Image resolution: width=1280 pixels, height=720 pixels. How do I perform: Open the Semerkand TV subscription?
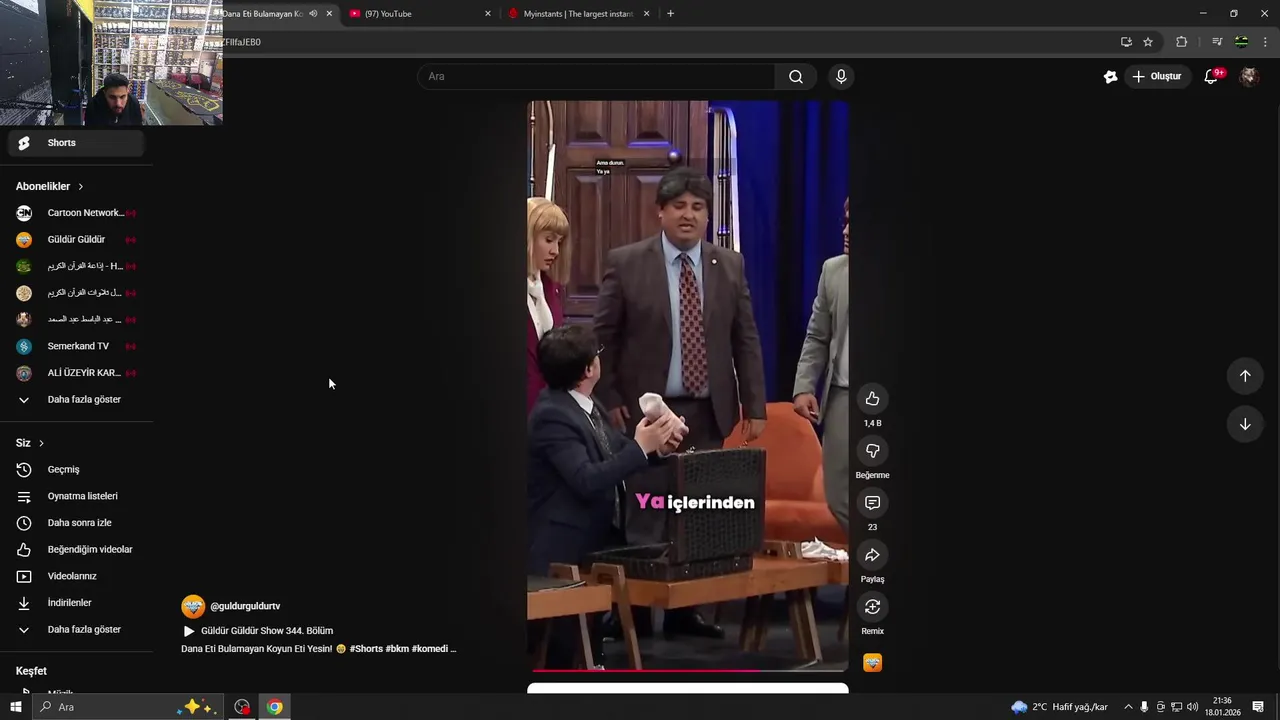pos(76,346)
